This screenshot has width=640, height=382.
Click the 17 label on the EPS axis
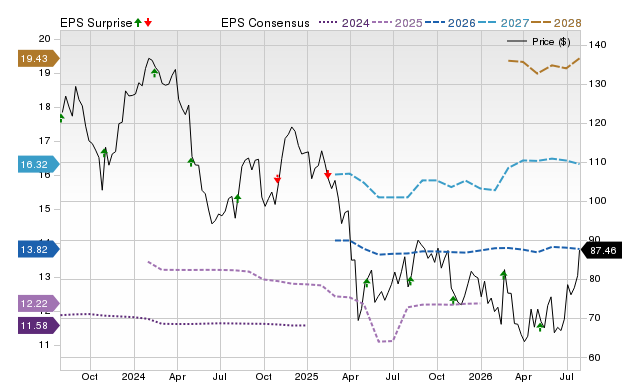click(44, 141)
